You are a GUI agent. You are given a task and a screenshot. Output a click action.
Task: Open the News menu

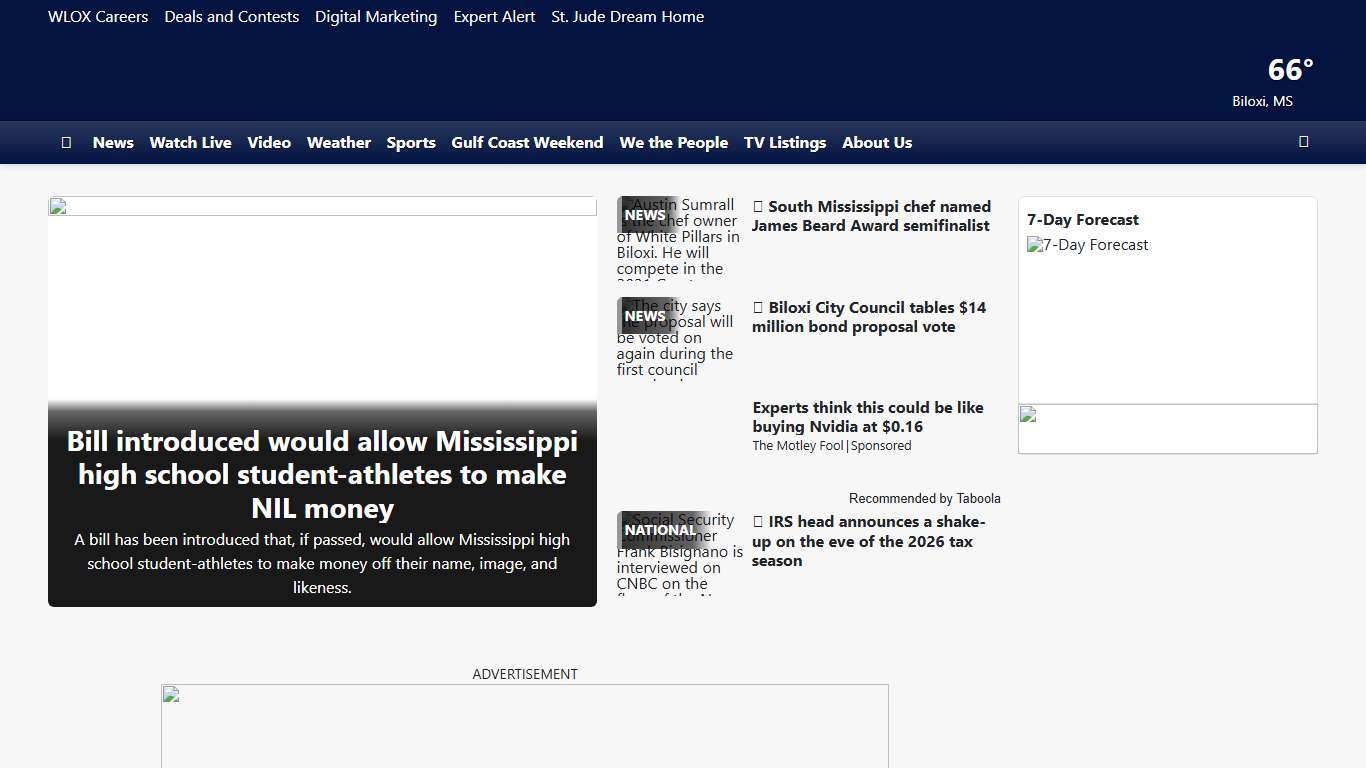(113, 143)
